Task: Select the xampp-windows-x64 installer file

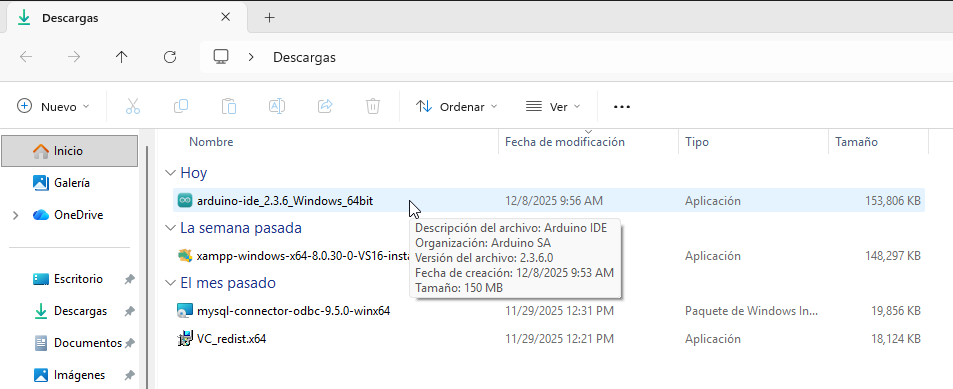Action: coord(303,256)
